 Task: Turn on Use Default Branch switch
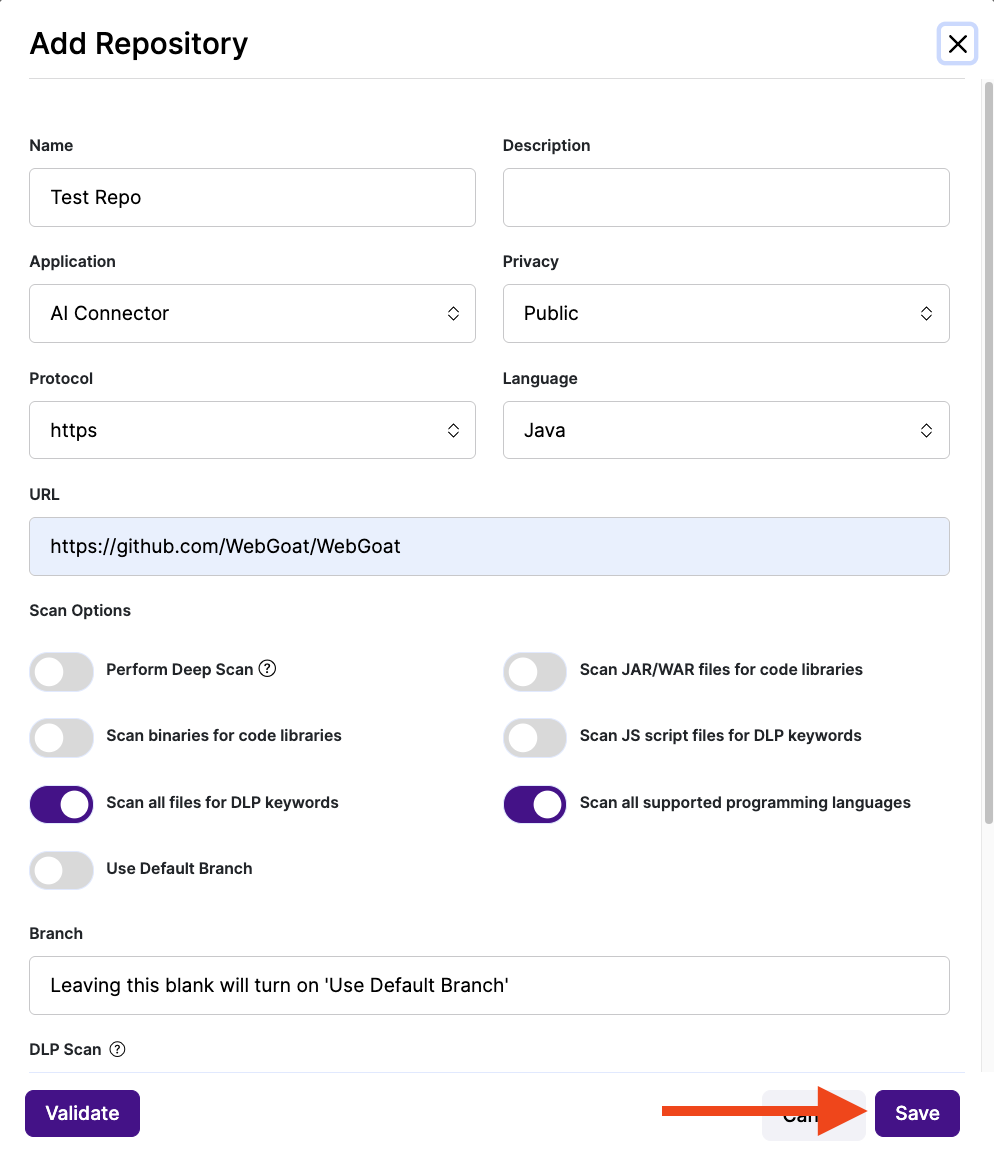[62, 870]
